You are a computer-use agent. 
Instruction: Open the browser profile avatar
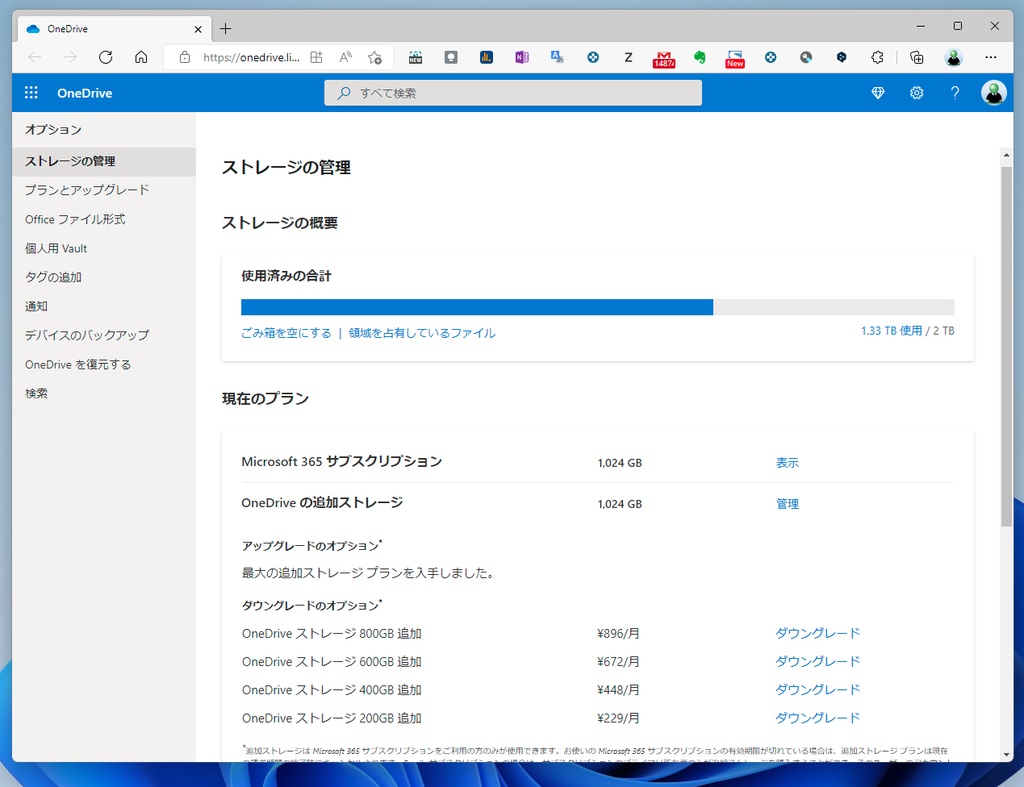(953, 57)
